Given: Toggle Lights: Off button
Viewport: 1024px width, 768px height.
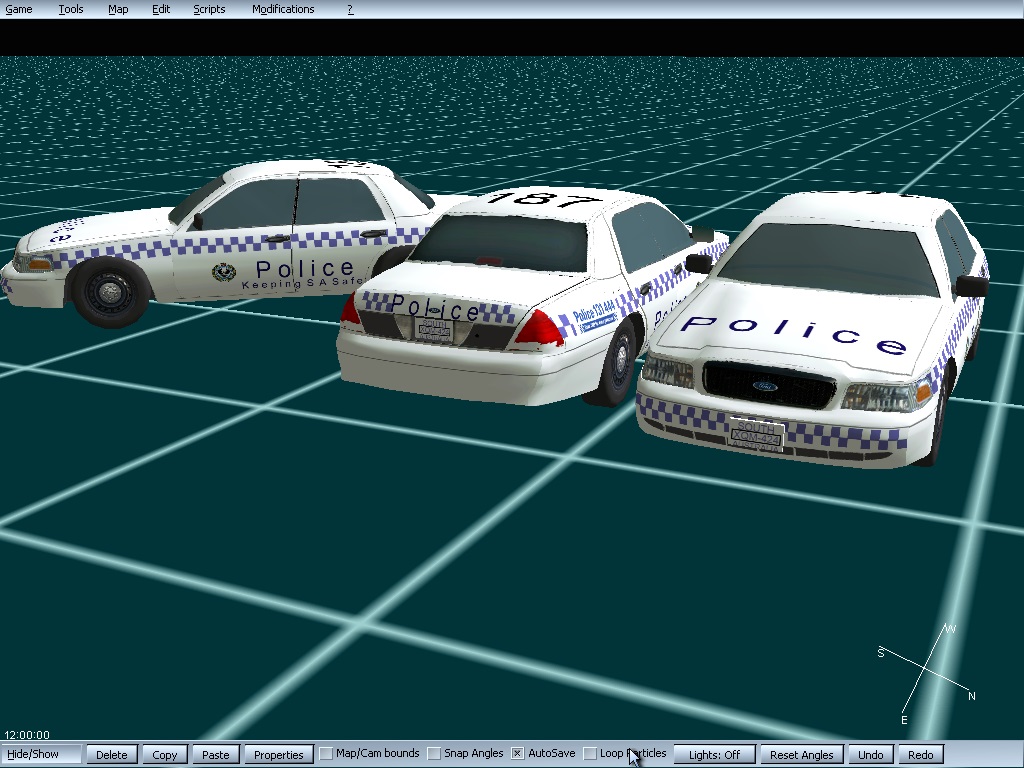Looking at the screenshot, I should coord(714,754).
